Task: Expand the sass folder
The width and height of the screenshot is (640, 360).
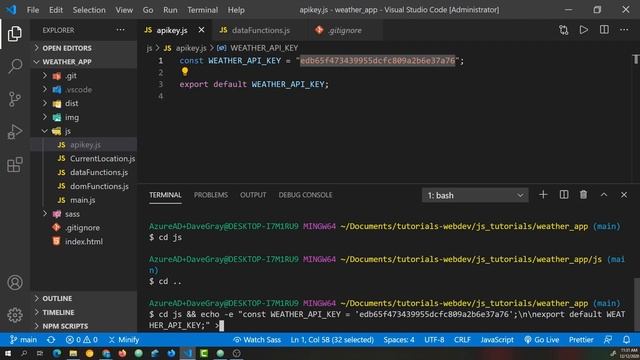Action: click(84, 214)
